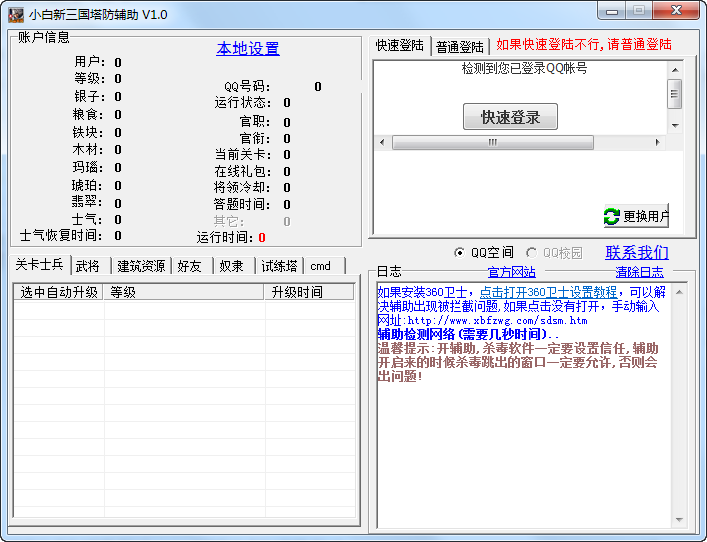The height and width of the screenshot is (542, 707).
Task: Click the 士气恢复时间 label
Action: [x=61, y=235]
